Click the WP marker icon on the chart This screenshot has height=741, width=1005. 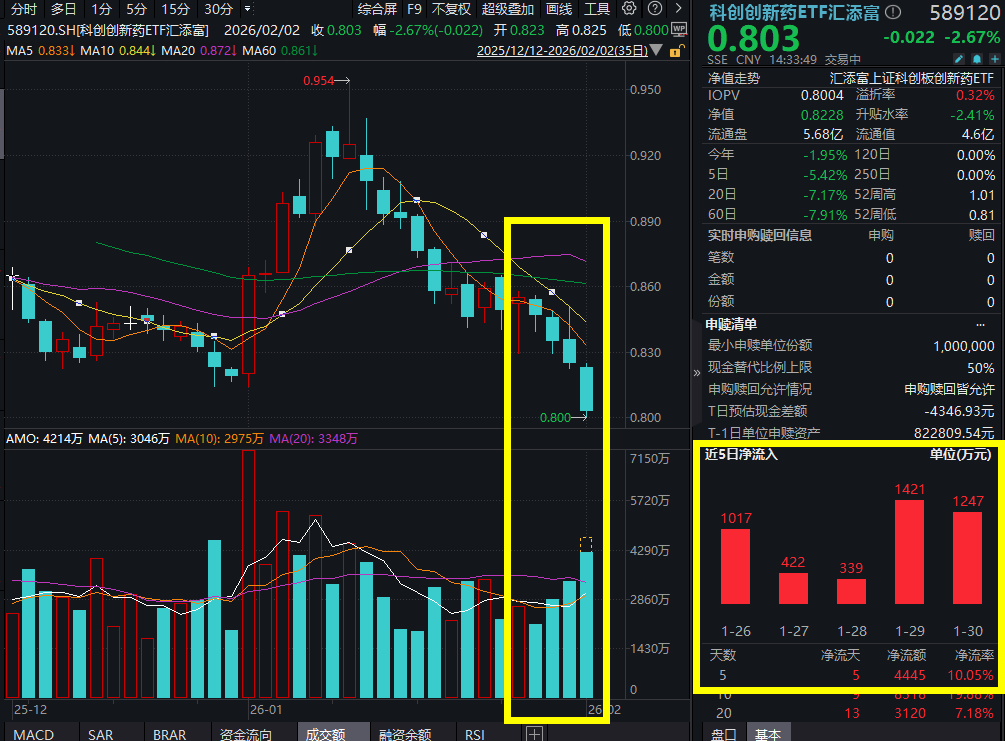(679, 29)
